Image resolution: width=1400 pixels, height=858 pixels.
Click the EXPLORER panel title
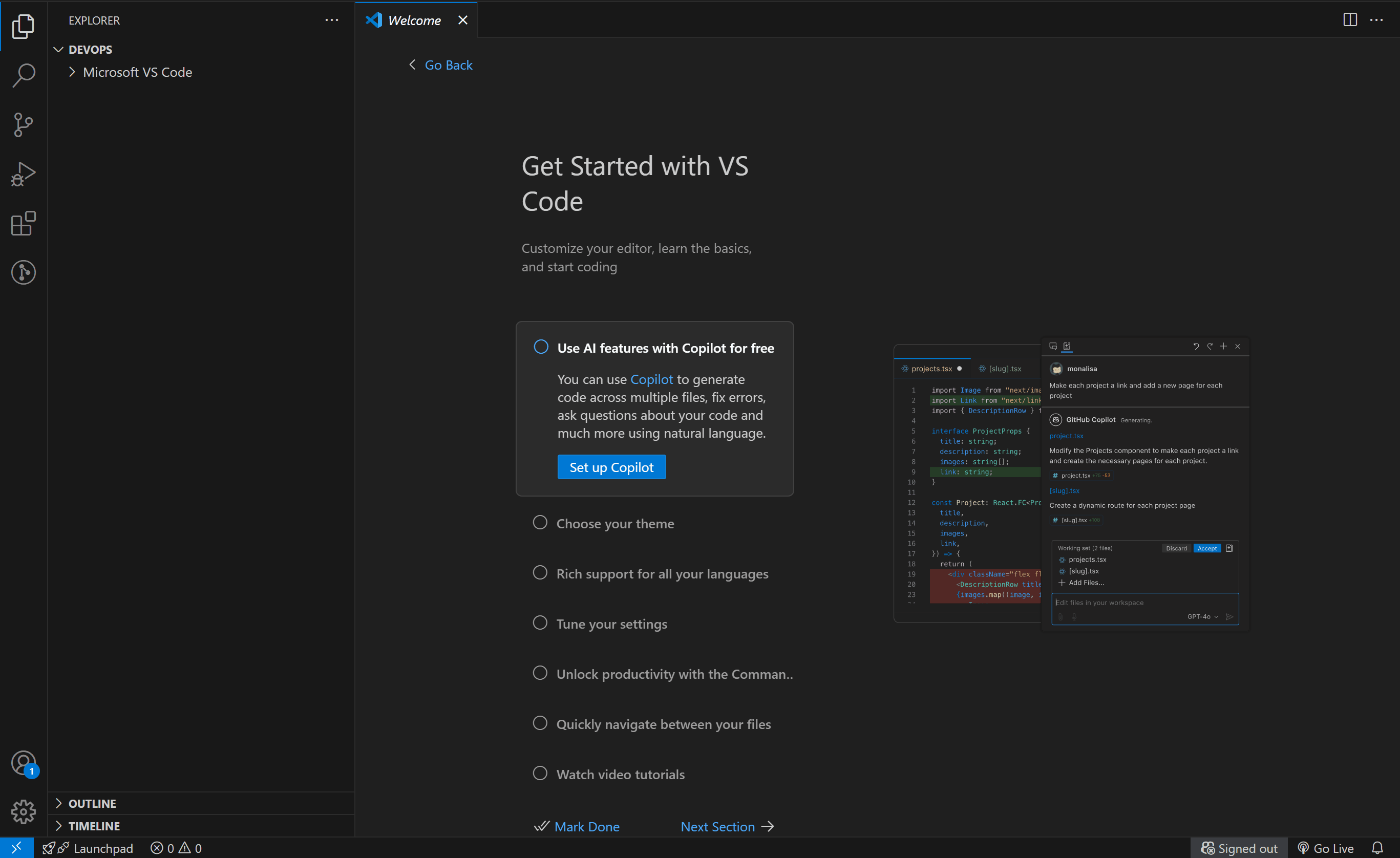pyautogui.click(x=94, y=20)
